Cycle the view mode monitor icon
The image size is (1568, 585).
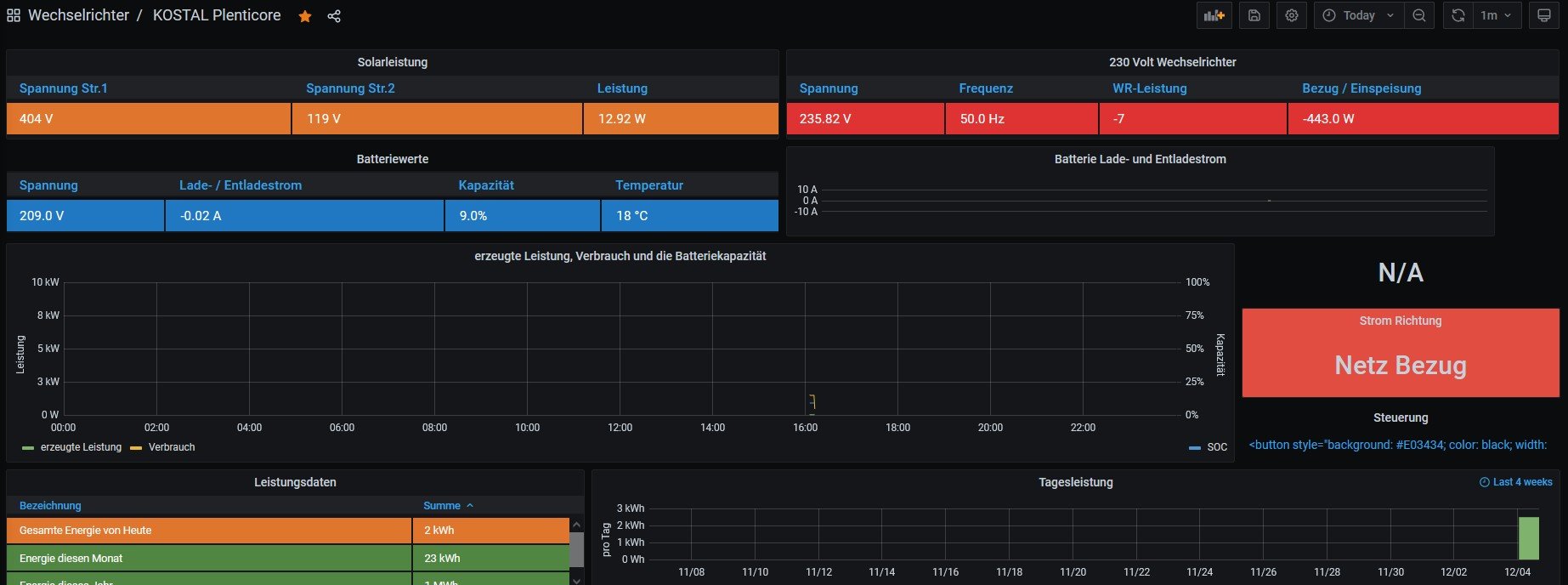[x=1544, y=15]
